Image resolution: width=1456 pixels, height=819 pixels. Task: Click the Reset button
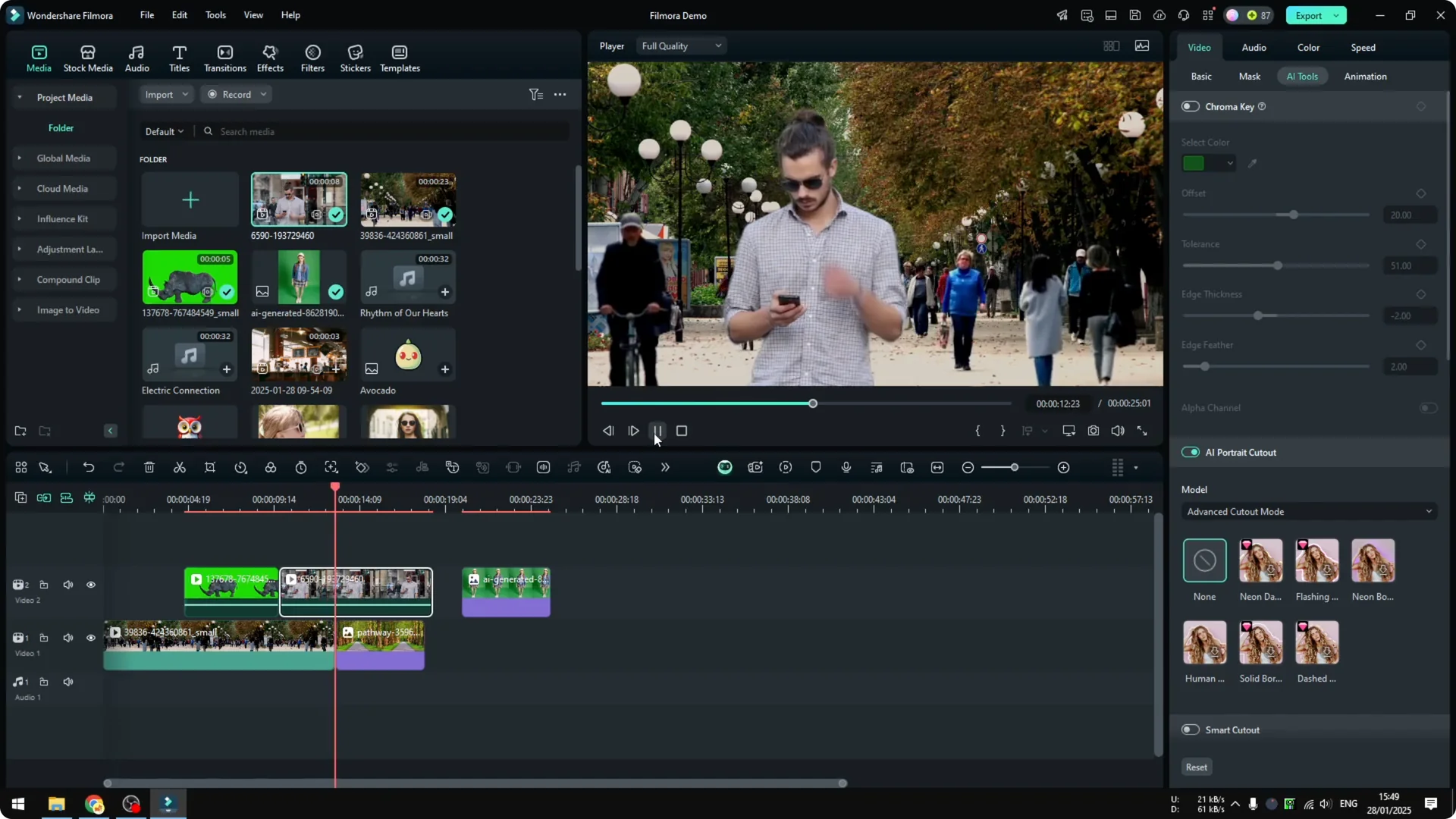coord(1196,767)
